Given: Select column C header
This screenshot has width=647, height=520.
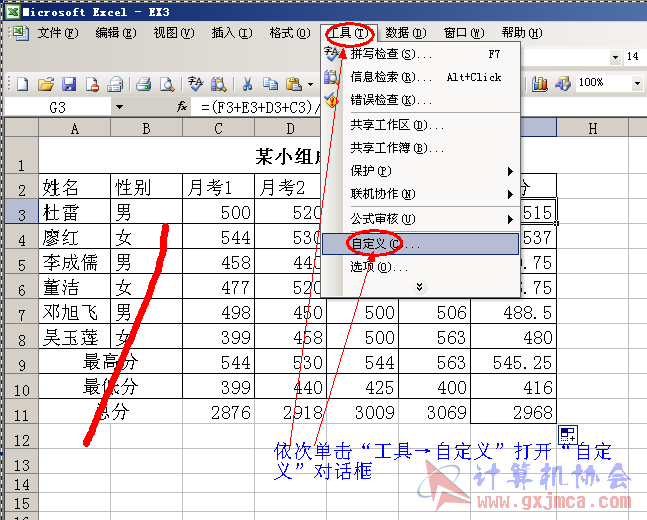Looking at the screenshot, I should 219,129.
